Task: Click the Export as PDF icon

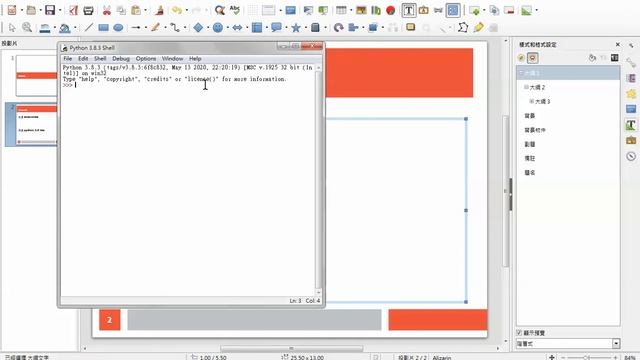Action: [73, 10]
